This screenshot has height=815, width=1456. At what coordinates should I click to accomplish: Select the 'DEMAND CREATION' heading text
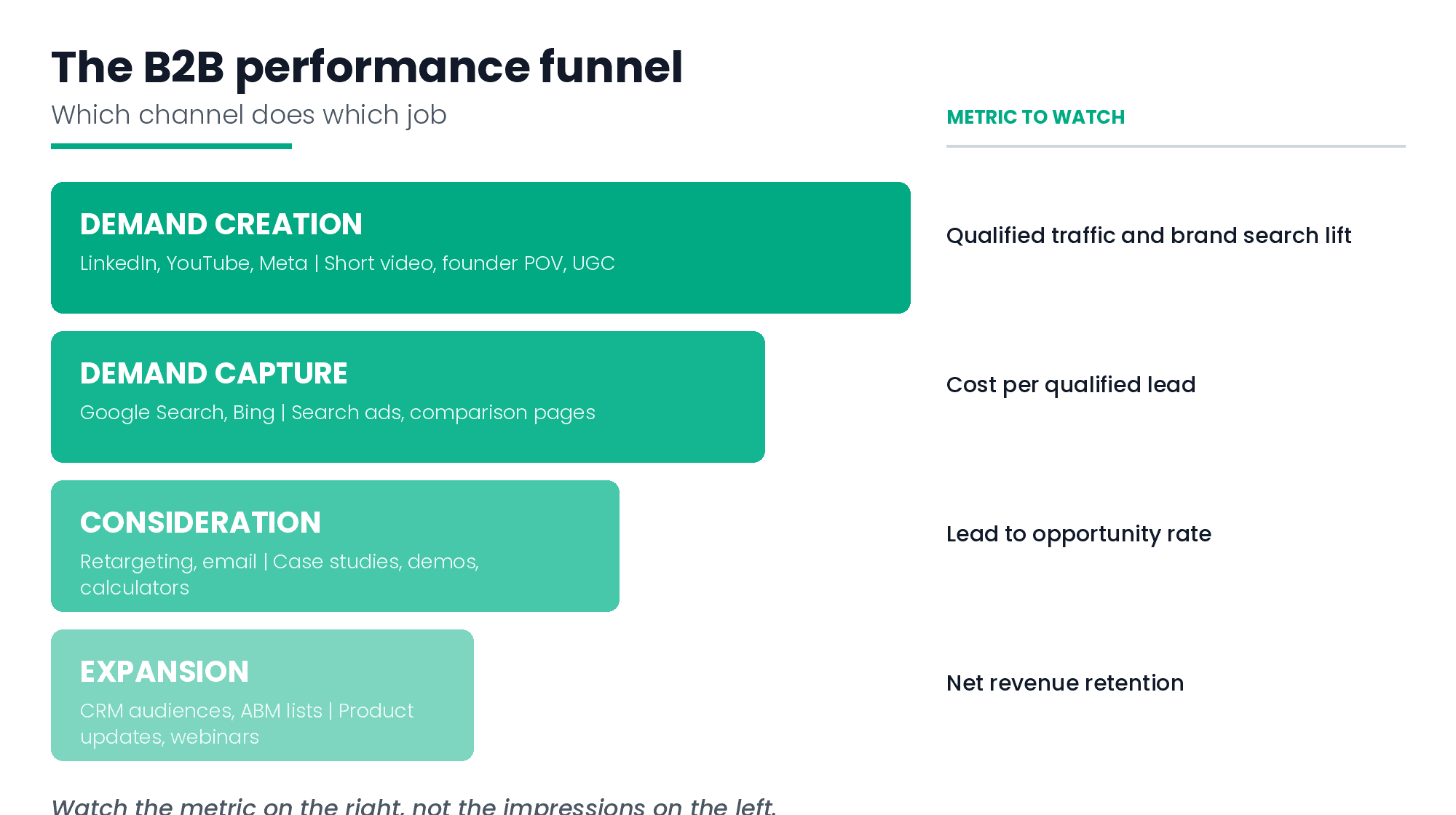pos(221,224)
